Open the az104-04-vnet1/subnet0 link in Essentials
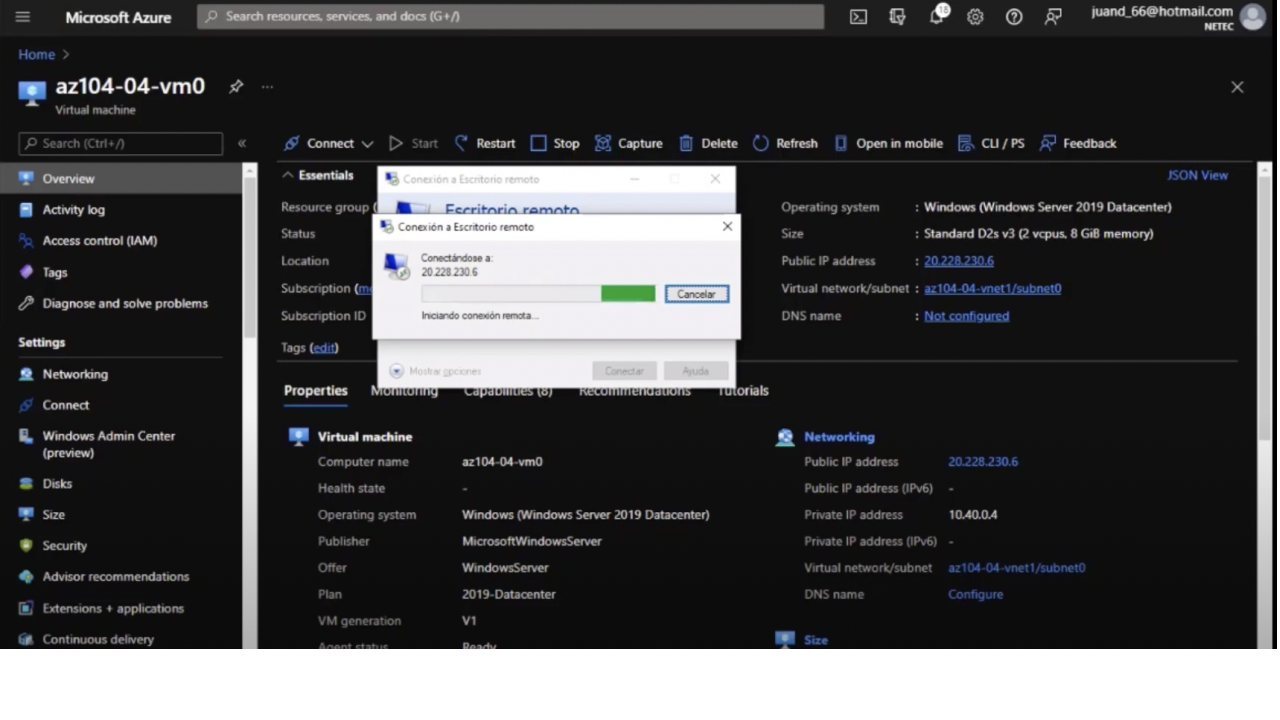The width and height of the screenshot is (1280, 720). (x=992, y=288)
